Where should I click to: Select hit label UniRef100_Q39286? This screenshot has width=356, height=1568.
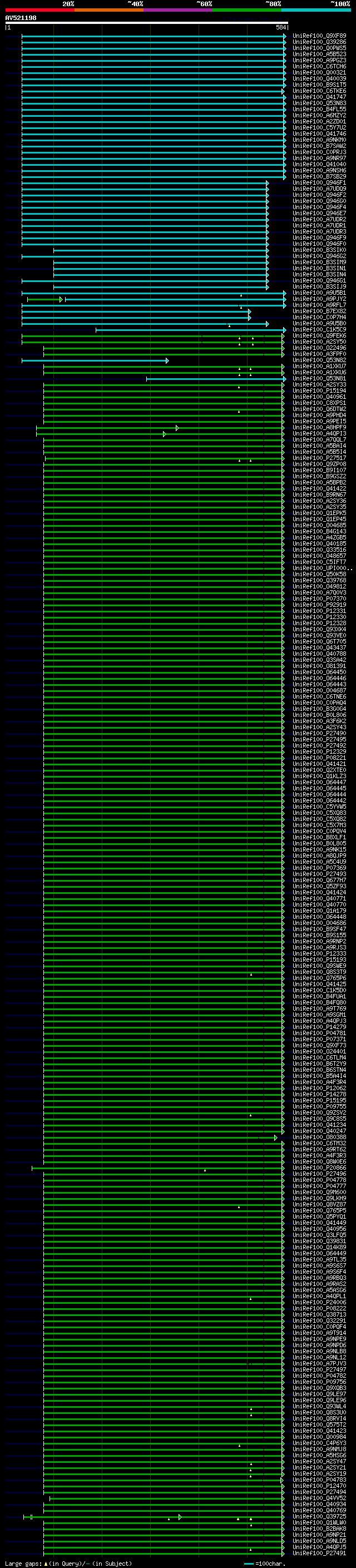click(319, 42)
